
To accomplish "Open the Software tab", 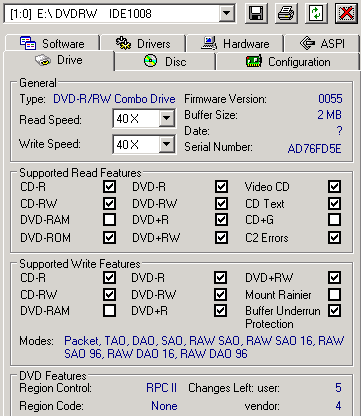I will point(52,44).
